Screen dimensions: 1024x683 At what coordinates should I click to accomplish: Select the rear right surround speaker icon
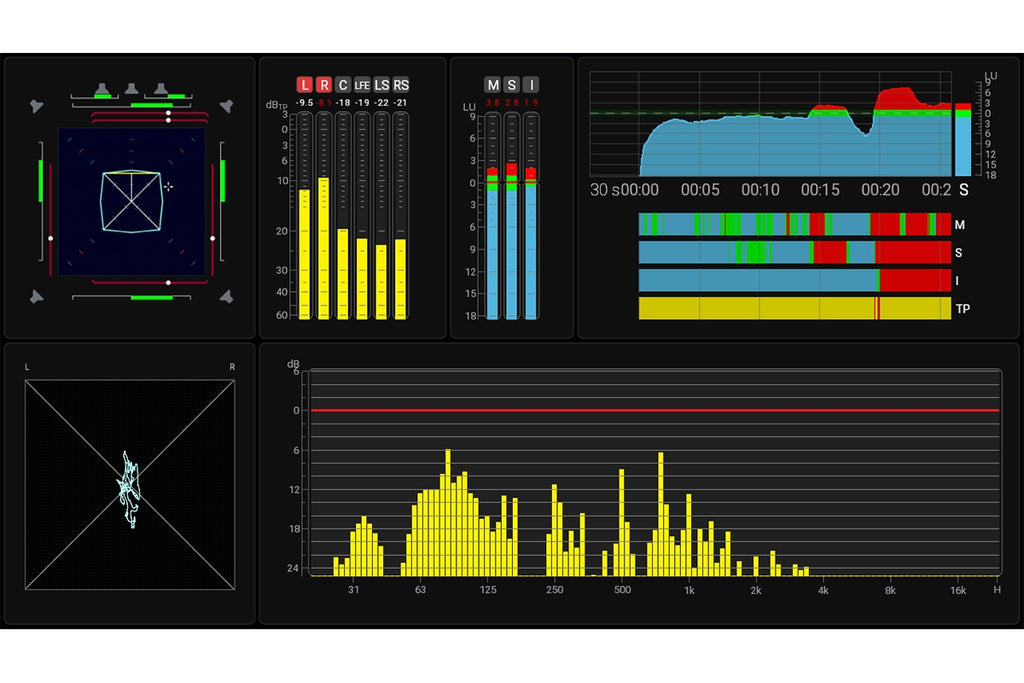226,297
